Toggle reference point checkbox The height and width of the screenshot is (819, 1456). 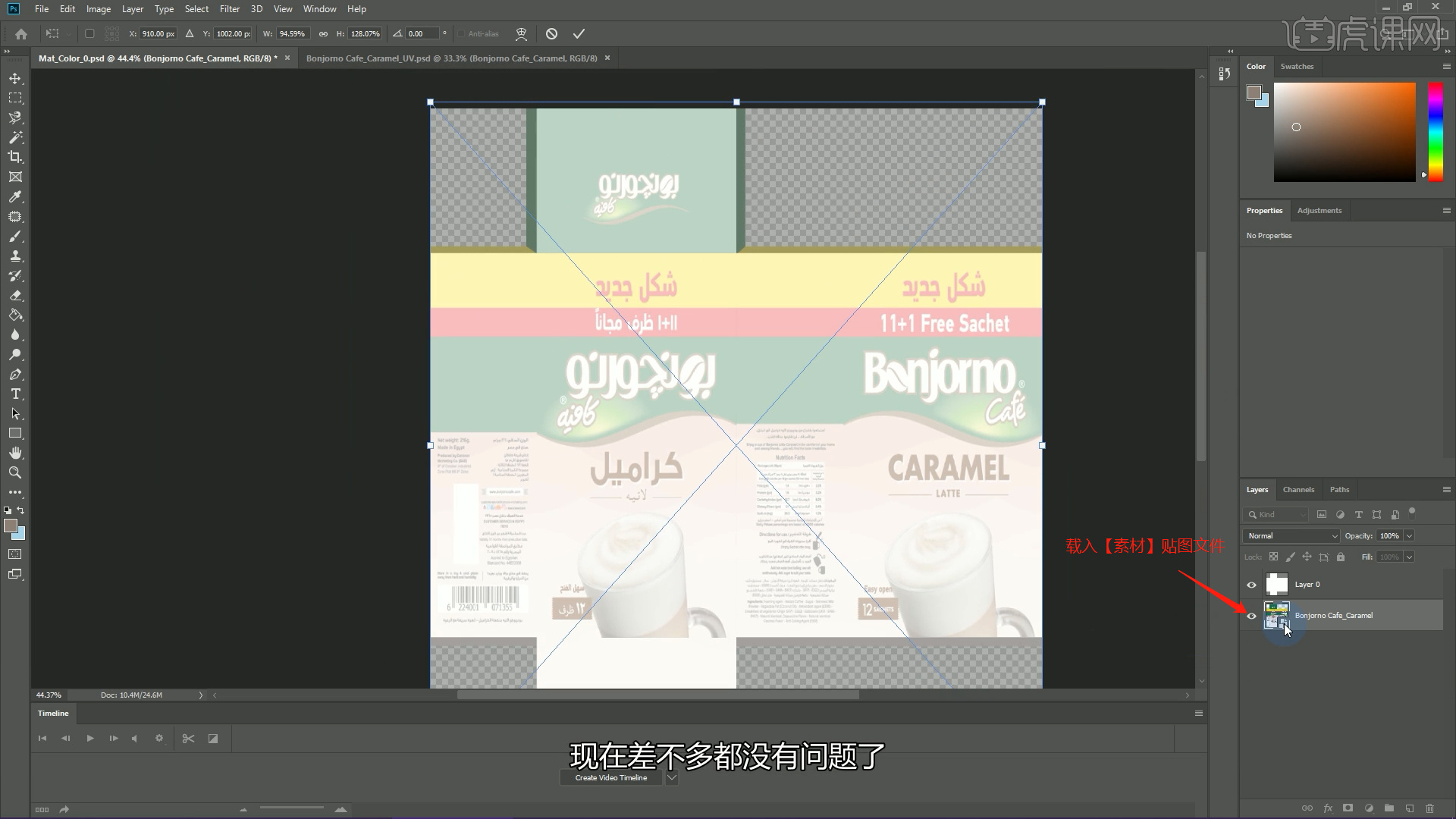click(x=89, y=33)
